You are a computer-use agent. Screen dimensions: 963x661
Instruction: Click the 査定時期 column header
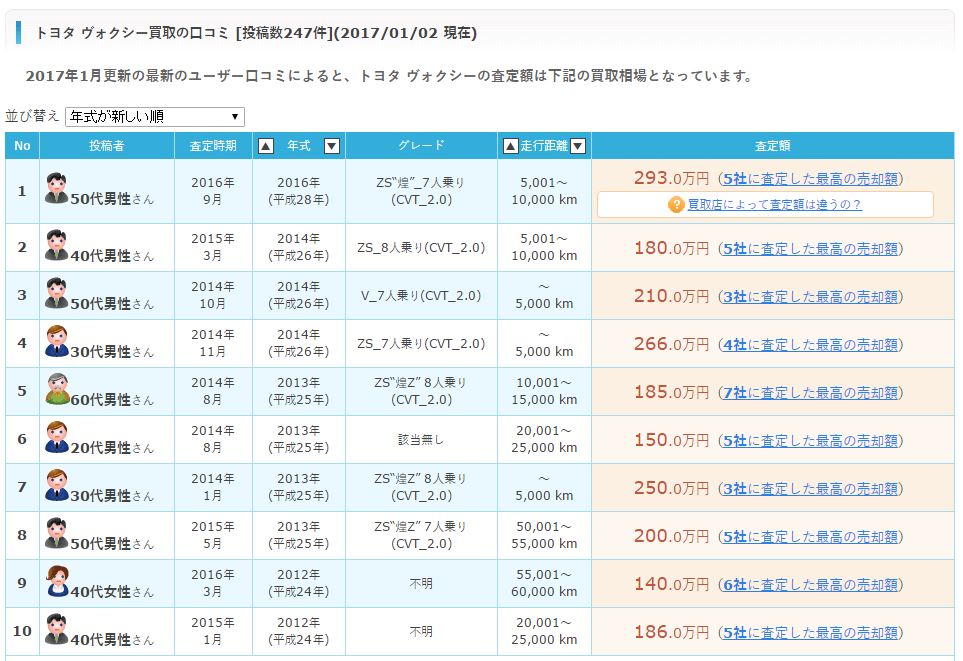tap(213, 146)
